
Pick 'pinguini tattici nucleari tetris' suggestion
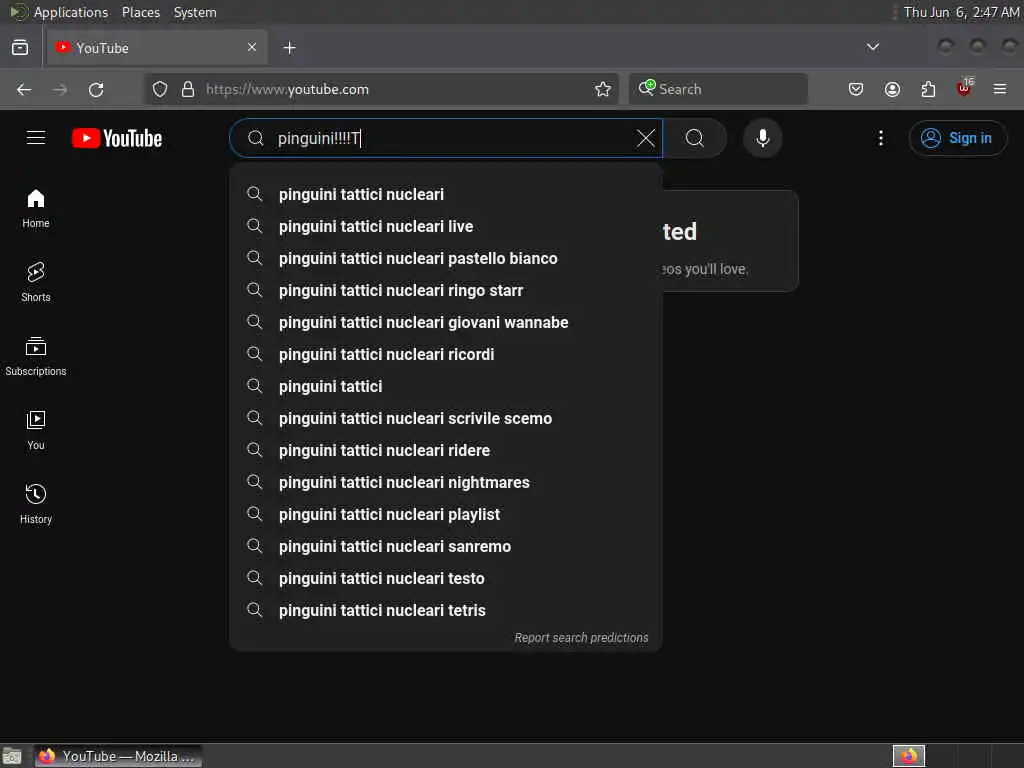(x=446, y=611)
